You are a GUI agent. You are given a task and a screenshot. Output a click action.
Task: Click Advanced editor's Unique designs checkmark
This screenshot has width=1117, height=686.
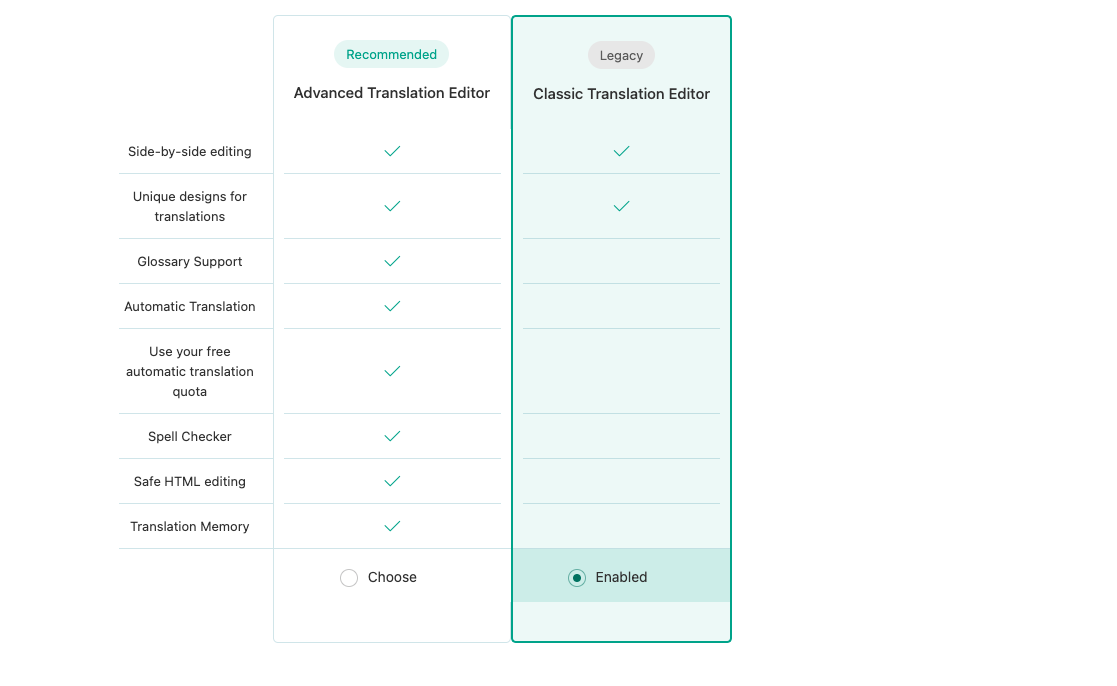[x=393, y=207]
